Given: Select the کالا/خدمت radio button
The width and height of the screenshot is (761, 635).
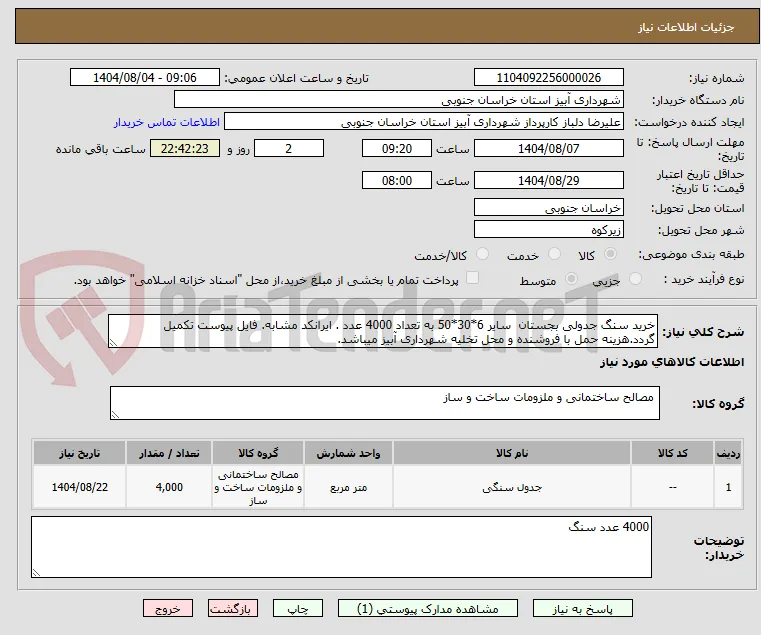Looking at the screenshot, I should (482, 254).
